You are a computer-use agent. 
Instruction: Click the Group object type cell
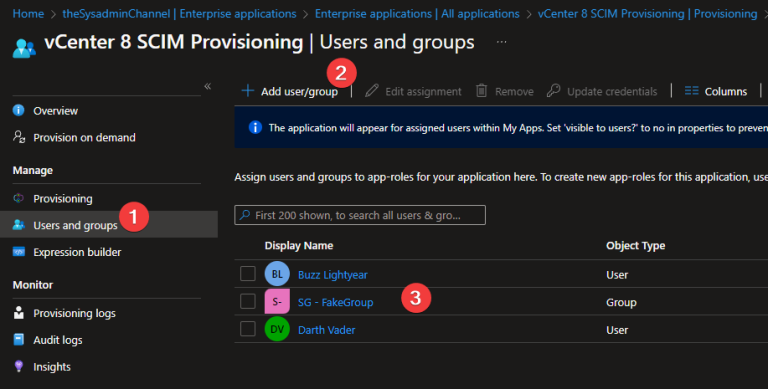(621, 302)
